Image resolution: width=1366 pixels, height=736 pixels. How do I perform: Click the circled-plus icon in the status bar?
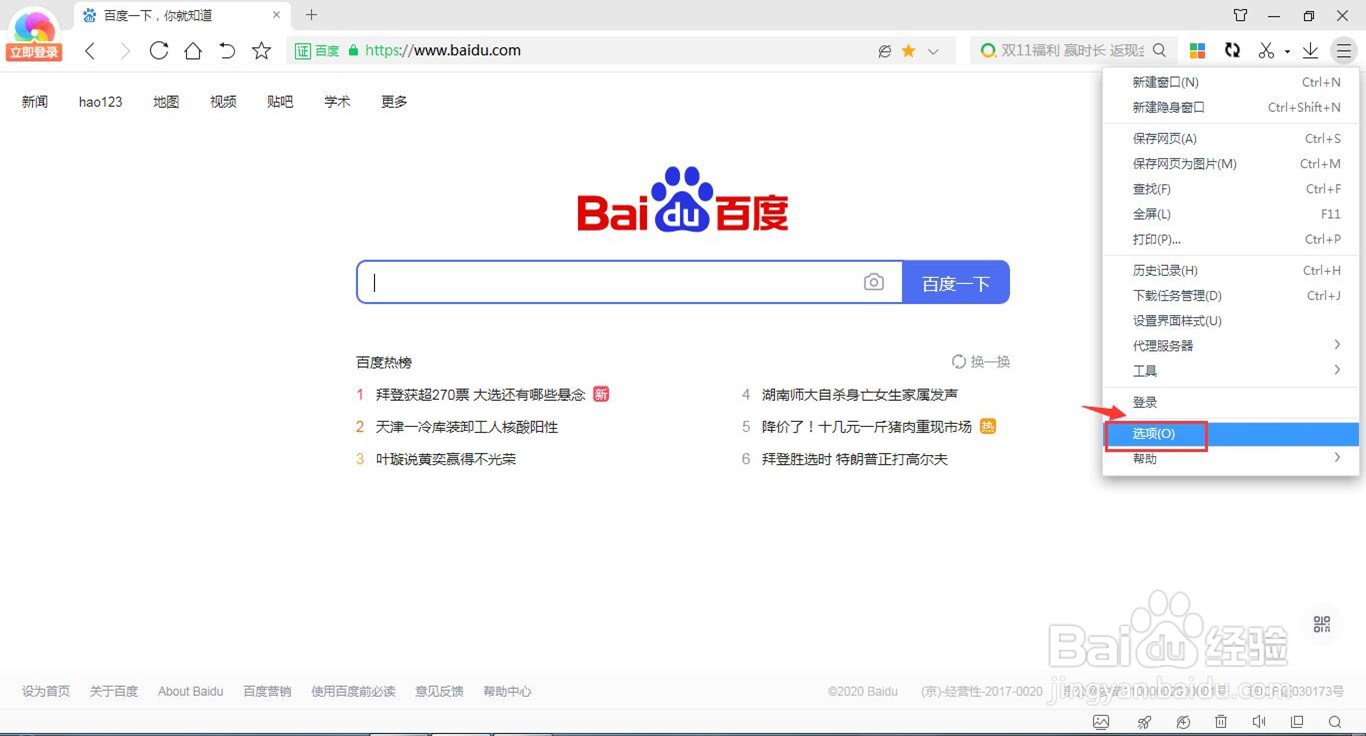1183,722
